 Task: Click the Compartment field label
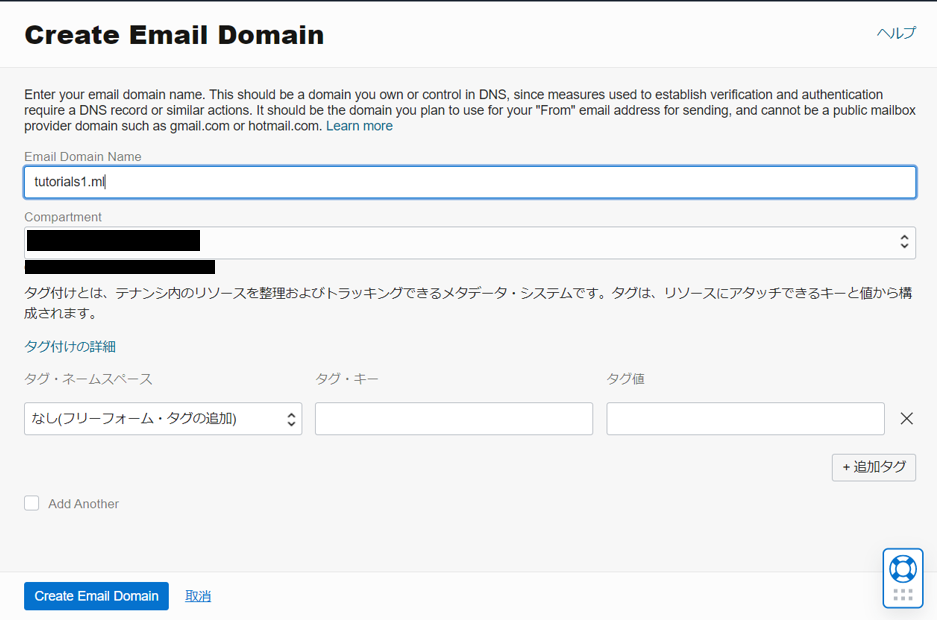63,217
